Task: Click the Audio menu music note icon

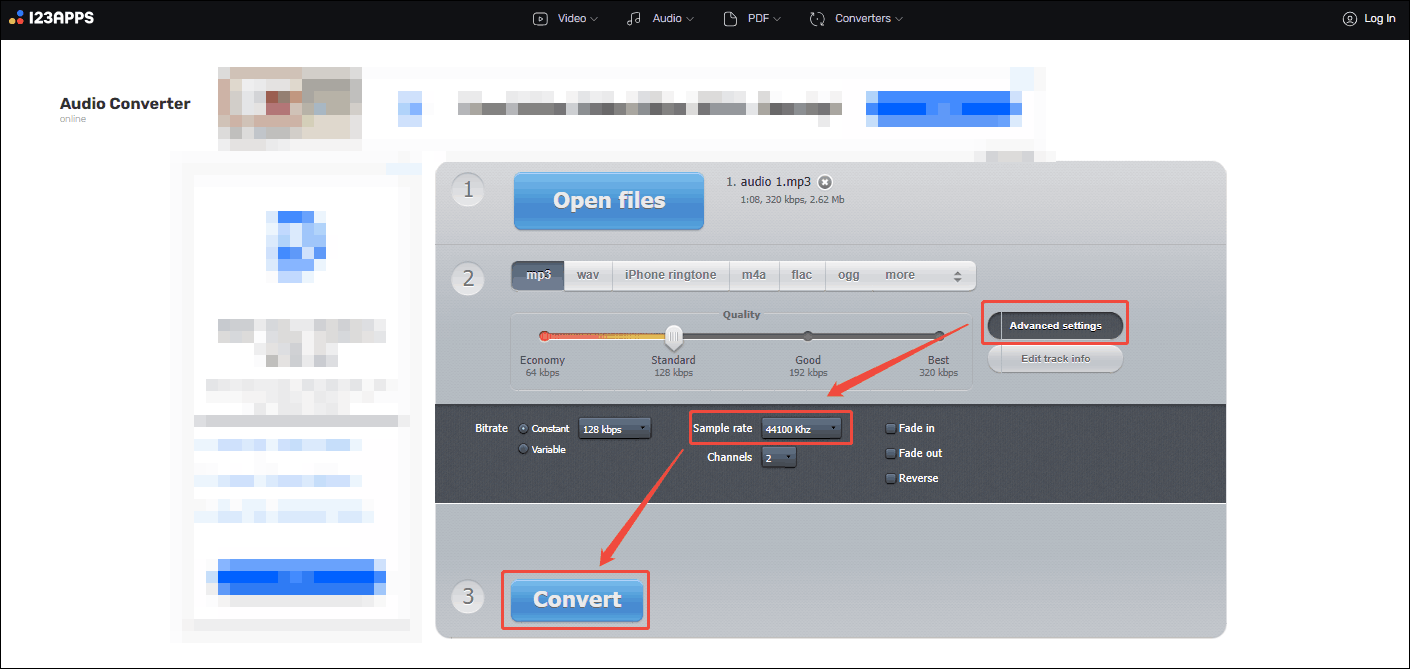Action: tap(634, 19)
